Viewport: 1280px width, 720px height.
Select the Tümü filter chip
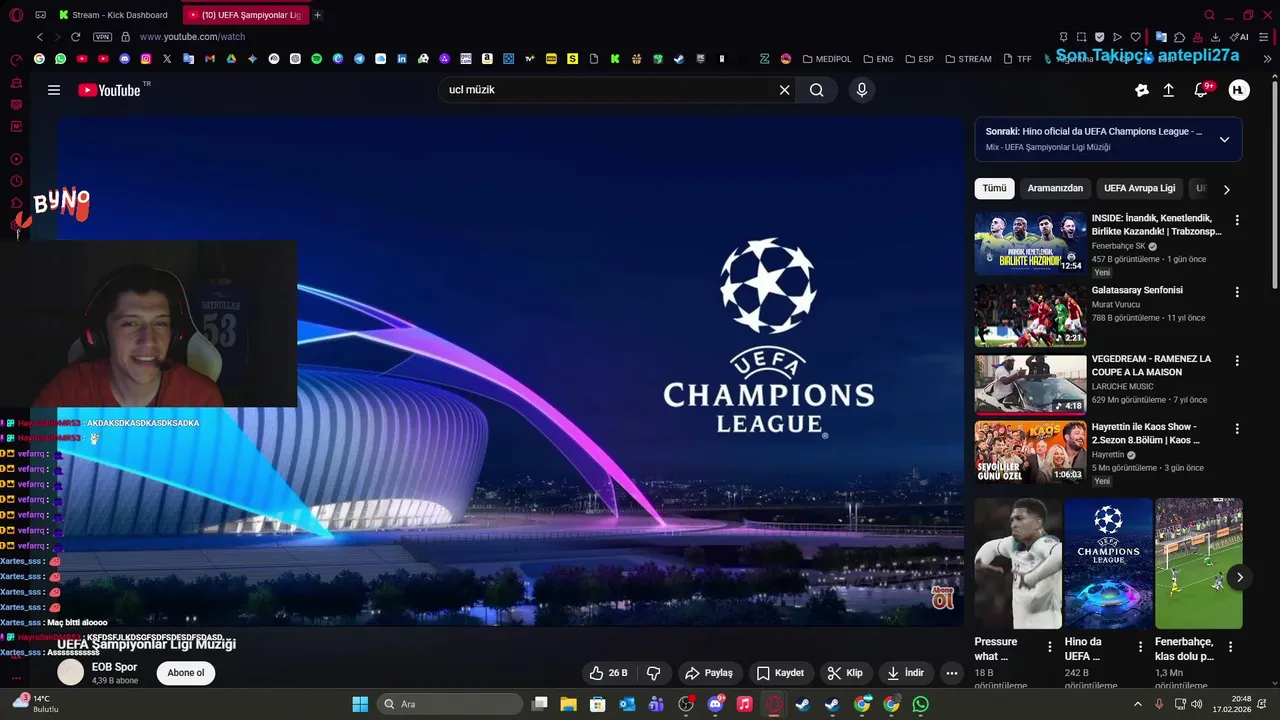(x=994, y=188)
